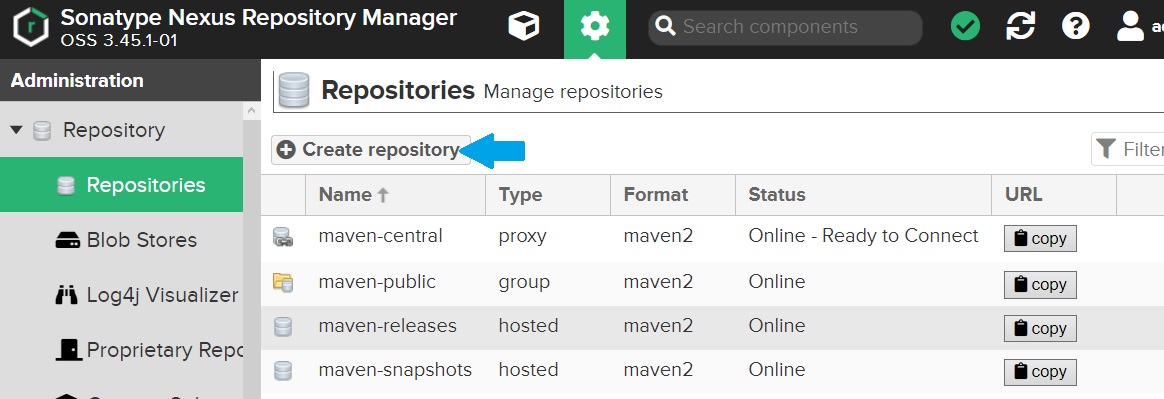Sort by the Name column header
This screenshot has width=1164, height=399.
pos(395,195)
